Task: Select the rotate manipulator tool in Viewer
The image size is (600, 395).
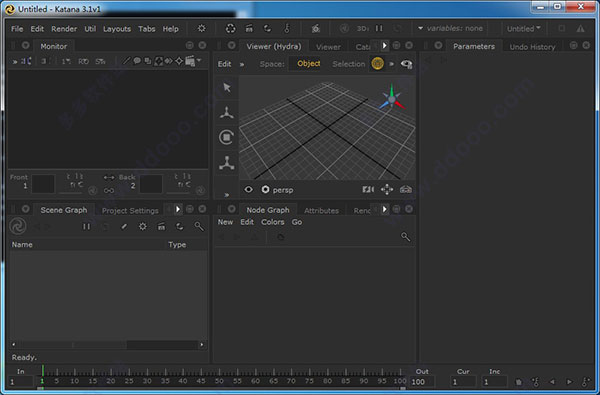Action: coord(227,137)
